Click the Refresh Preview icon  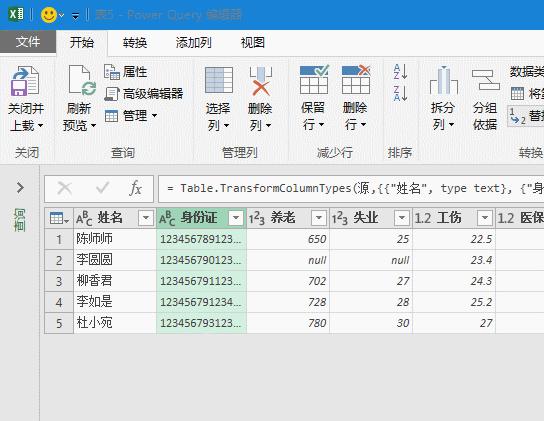(x=82, y=80)
